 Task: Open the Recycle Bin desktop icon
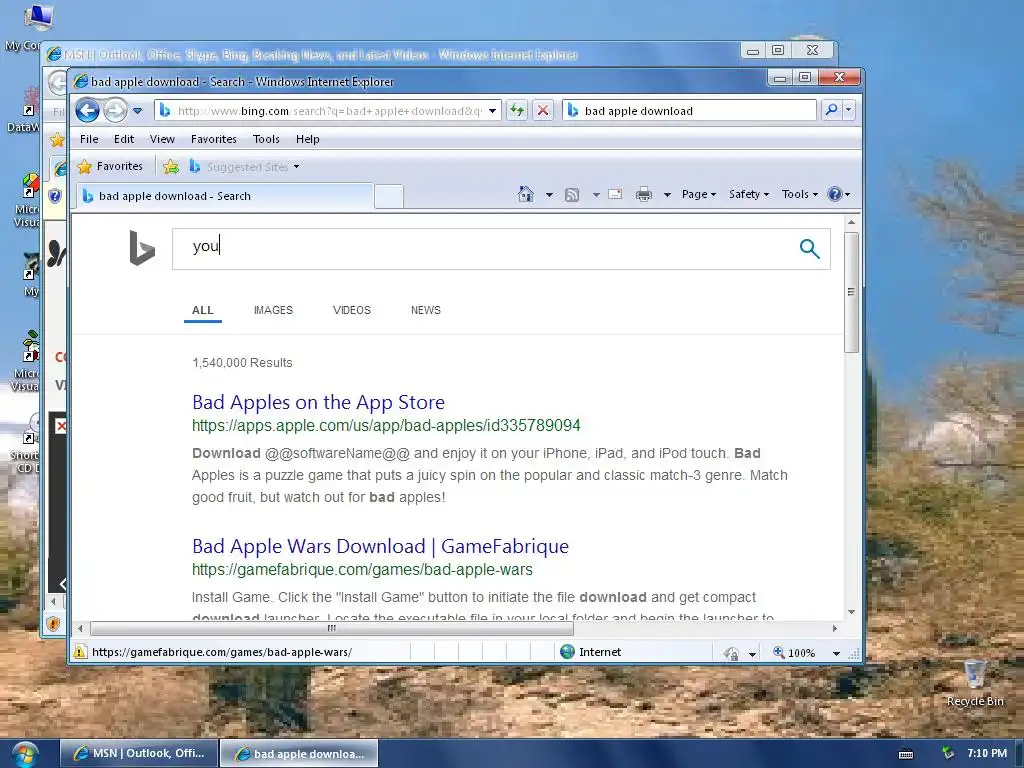(x=974, y=683)
